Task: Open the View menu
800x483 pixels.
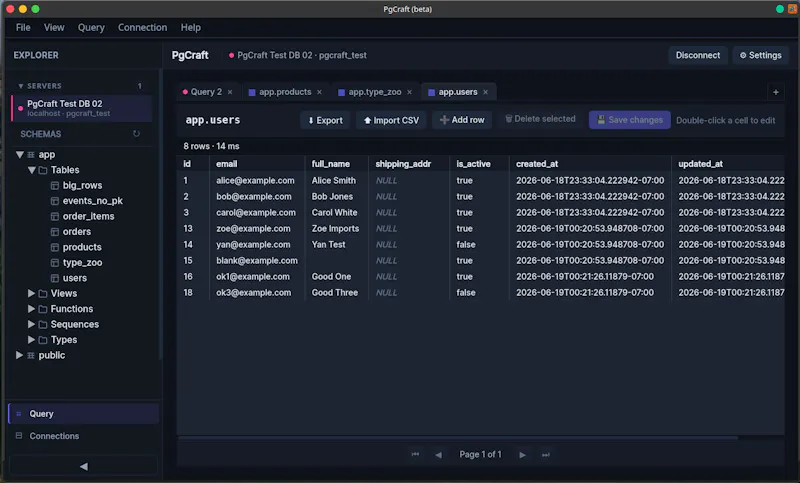Action: click(54, 28)
